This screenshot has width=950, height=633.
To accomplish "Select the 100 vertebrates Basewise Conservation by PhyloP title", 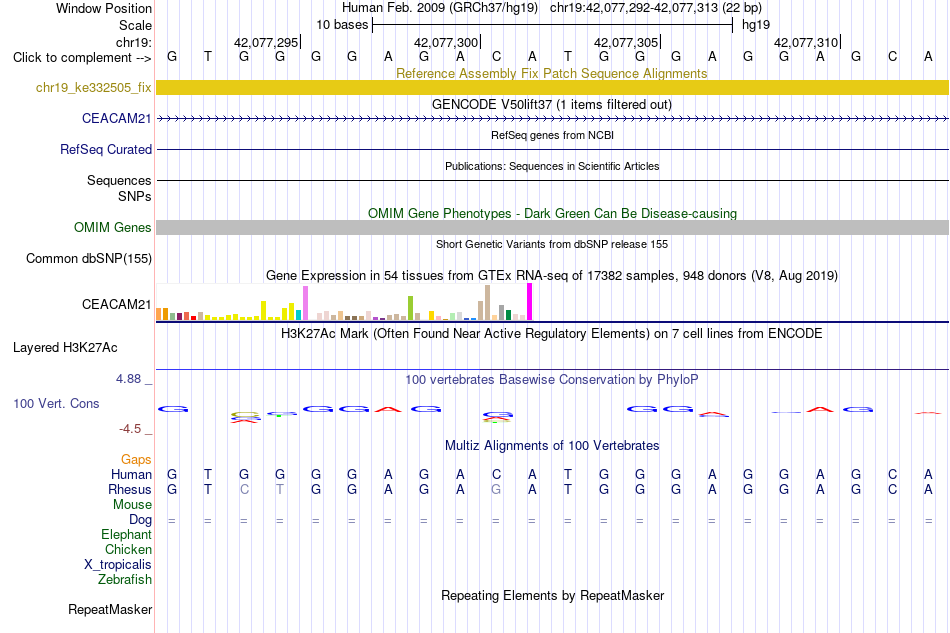I will coord(552,379).
